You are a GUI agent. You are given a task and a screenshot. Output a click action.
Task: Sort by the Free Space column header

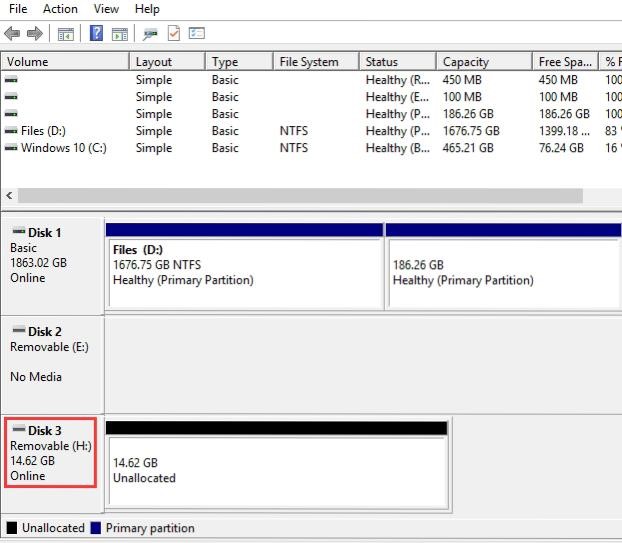[x=565, y=62]
